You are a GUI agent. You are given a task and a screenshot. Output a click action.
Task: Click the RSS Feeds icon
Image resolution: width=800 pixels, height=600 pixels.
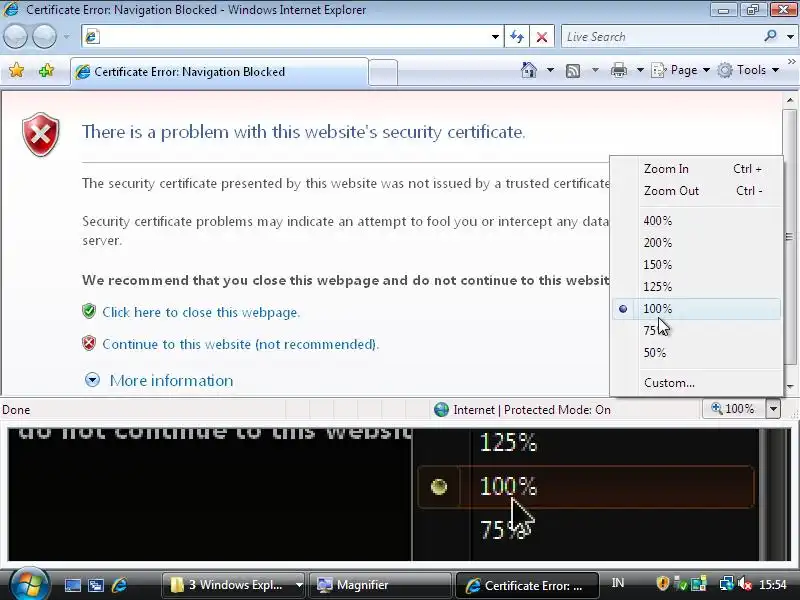point(573,70)
